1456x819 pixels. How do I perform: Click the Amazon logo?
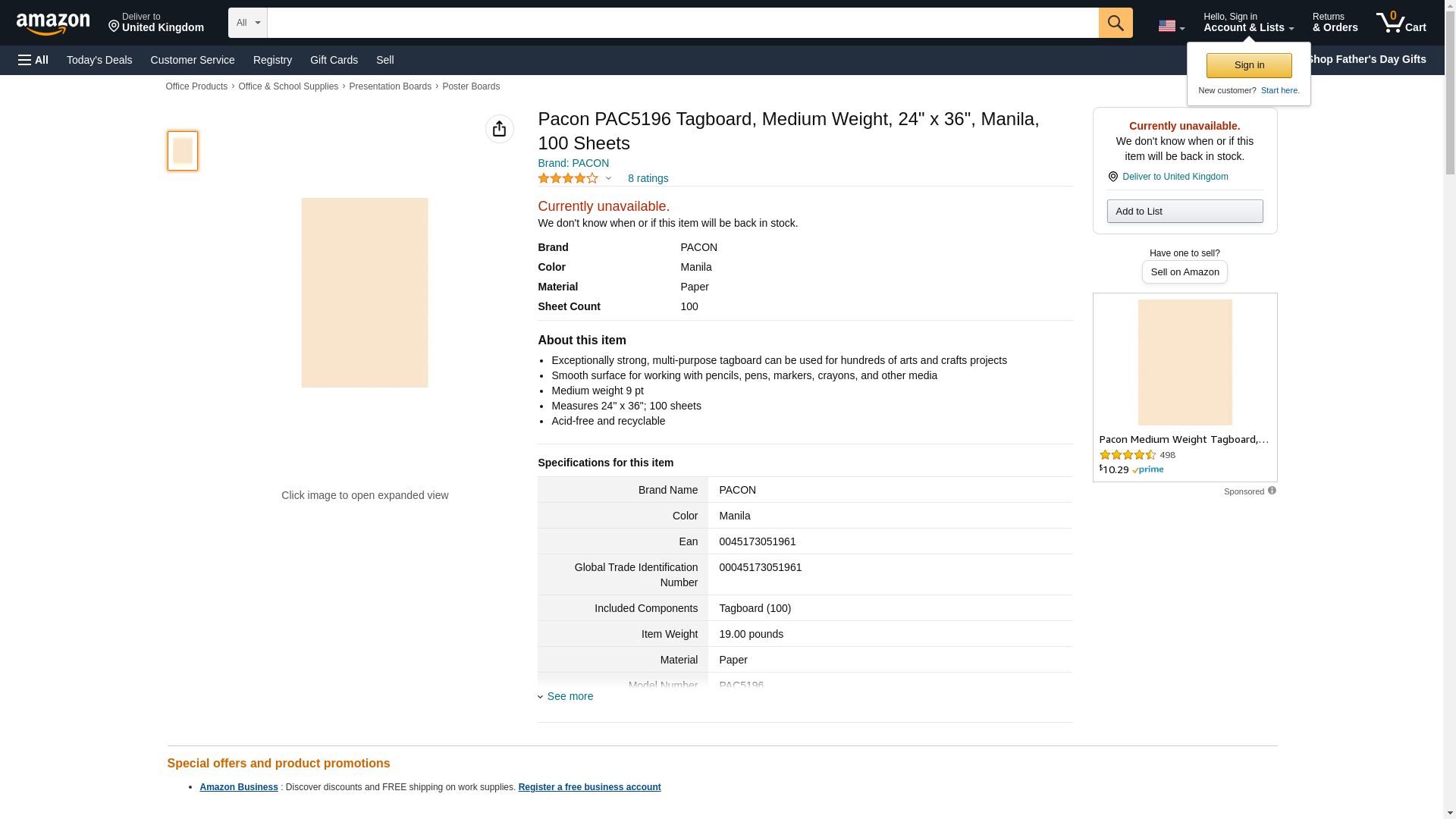[53, 24]
